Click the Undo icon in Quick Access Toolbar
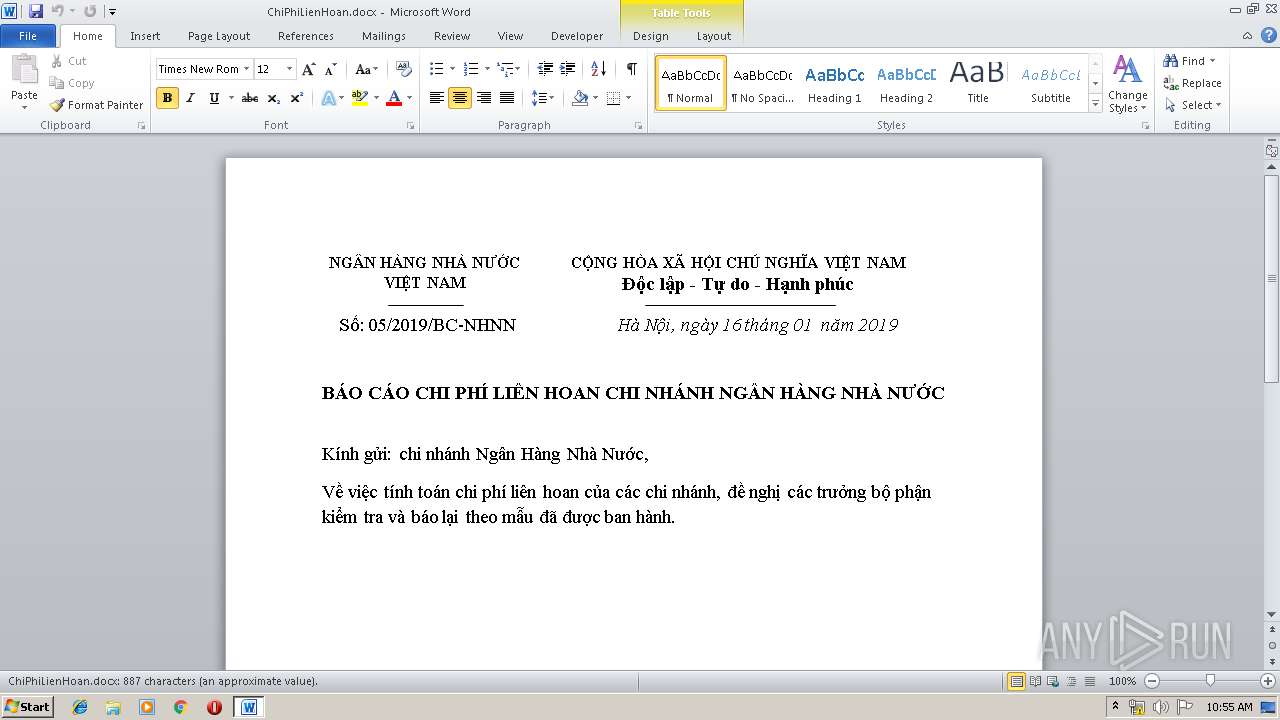The height and width of the screenshot is (720, 1280). 57,11
